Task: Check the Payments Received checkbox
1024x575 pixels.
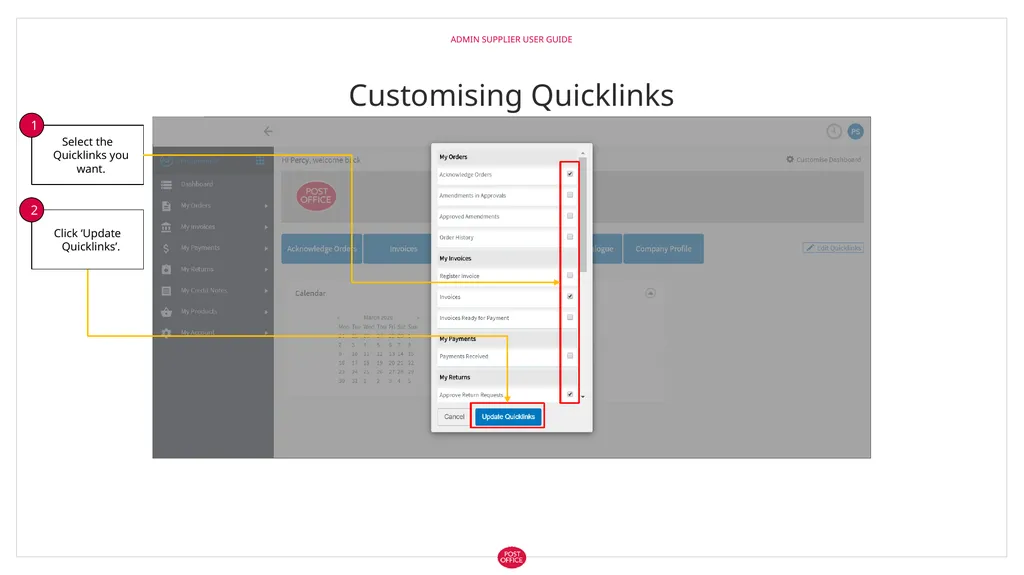Action: click(570, 355)
